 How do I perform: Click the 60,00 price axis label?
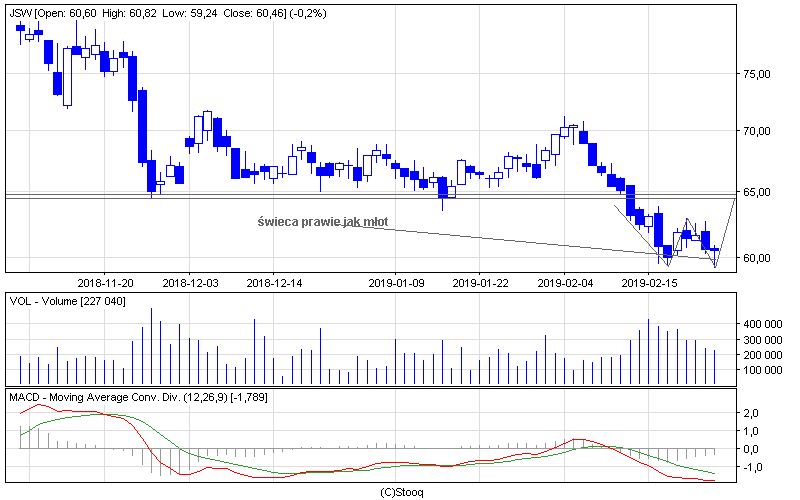click(x=757, y=258)
